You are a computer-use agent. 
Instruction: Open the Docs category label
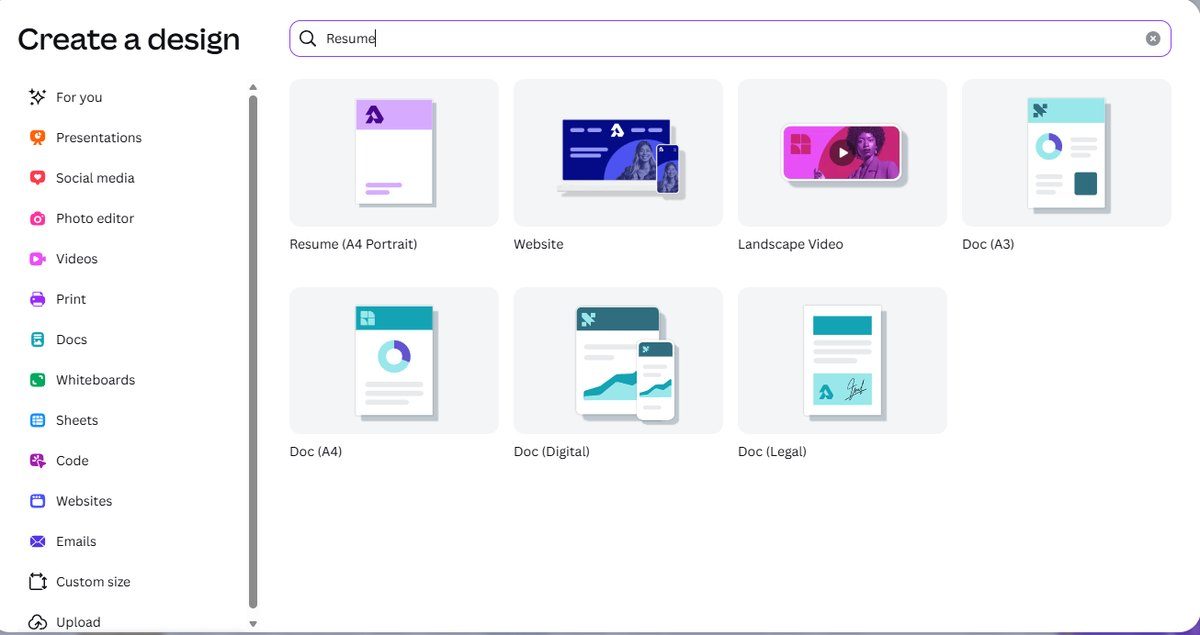point(72,340)
